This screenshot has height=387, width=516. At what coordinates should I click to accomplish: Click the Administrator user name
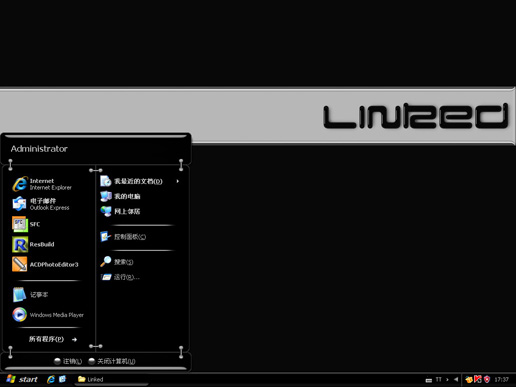(x=39, y=149)
